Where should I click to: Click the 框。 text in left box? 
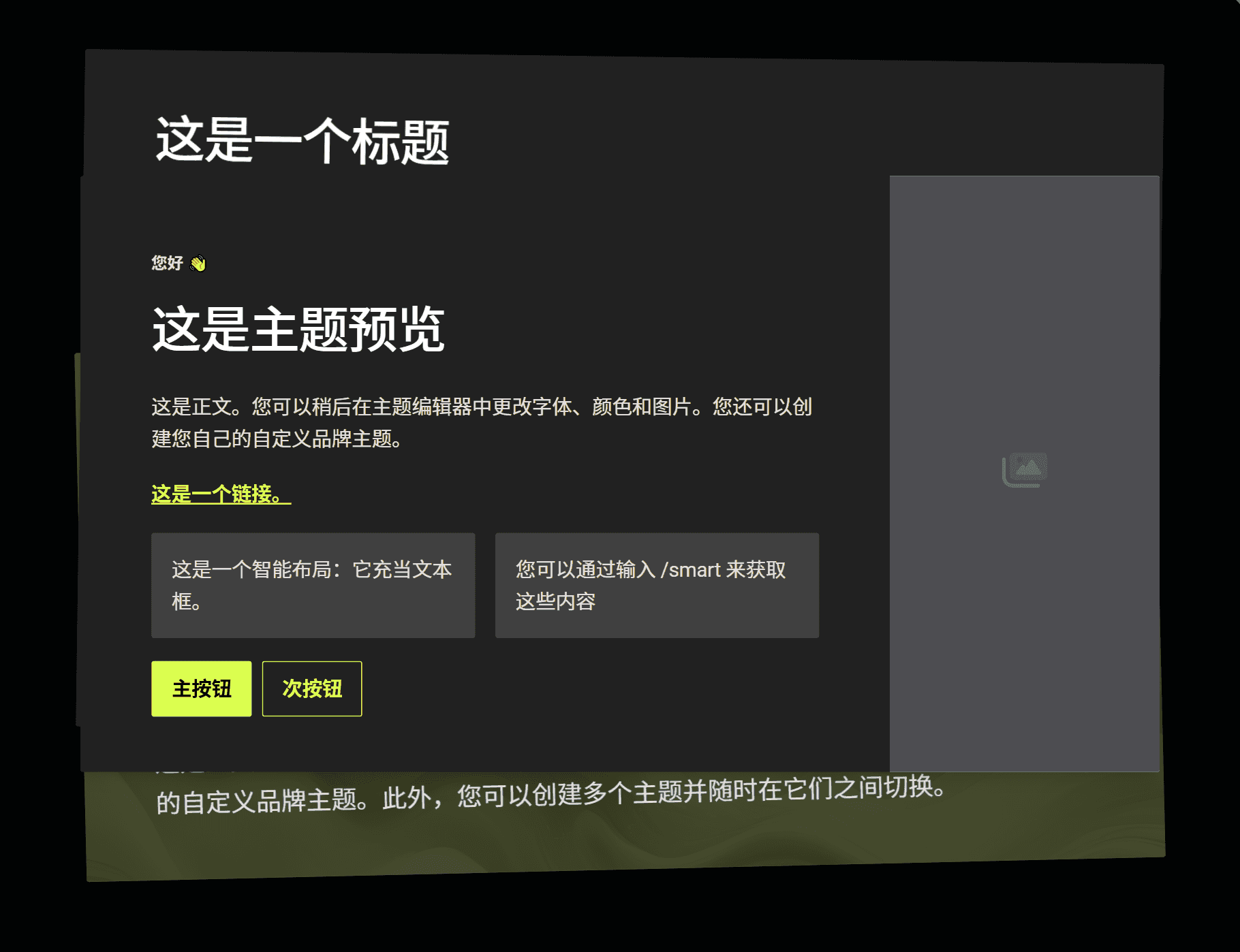click(186, 602)
